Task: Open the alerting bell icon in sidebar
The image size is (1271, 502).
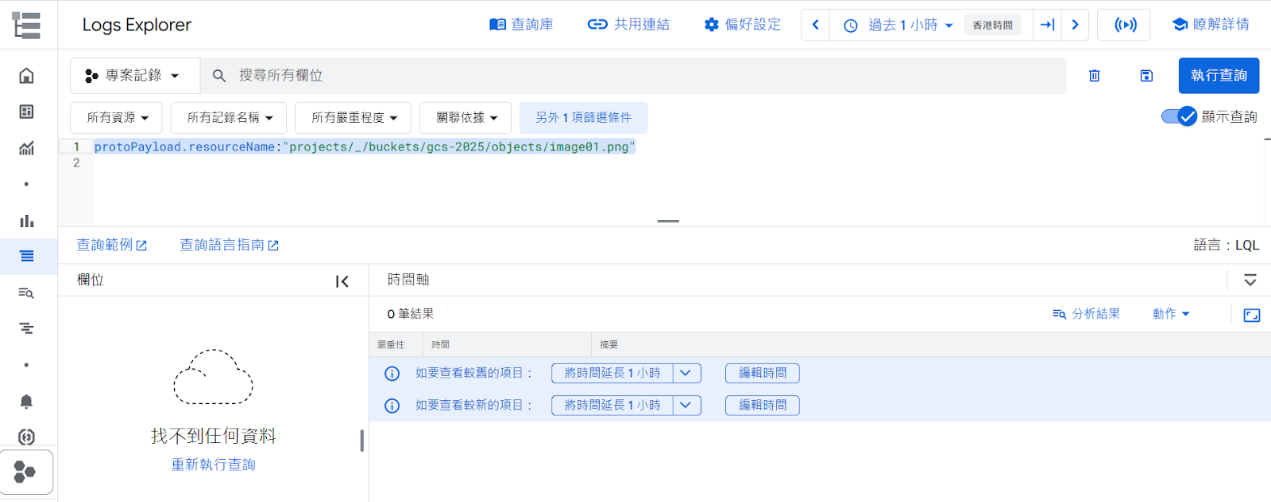Action: (x=27, y=401)
